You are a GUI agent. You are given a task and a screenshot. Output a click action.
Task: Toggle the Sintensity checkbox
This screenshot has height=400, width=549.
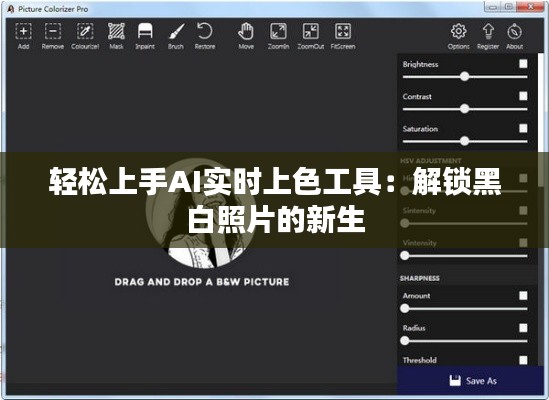(x=523, y=211)
